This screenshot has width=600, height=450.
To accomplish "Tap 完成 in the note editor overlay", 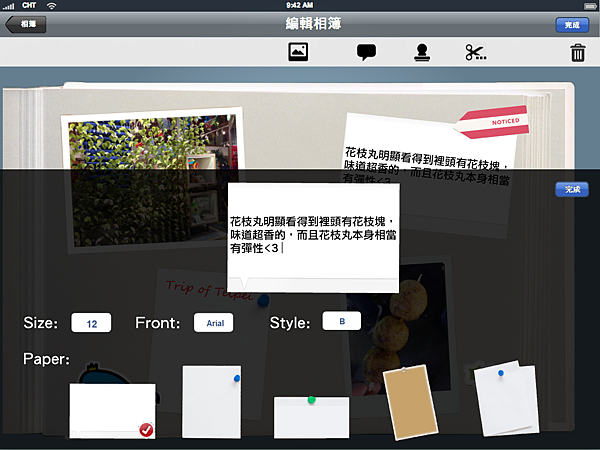I will pos(572,189).
